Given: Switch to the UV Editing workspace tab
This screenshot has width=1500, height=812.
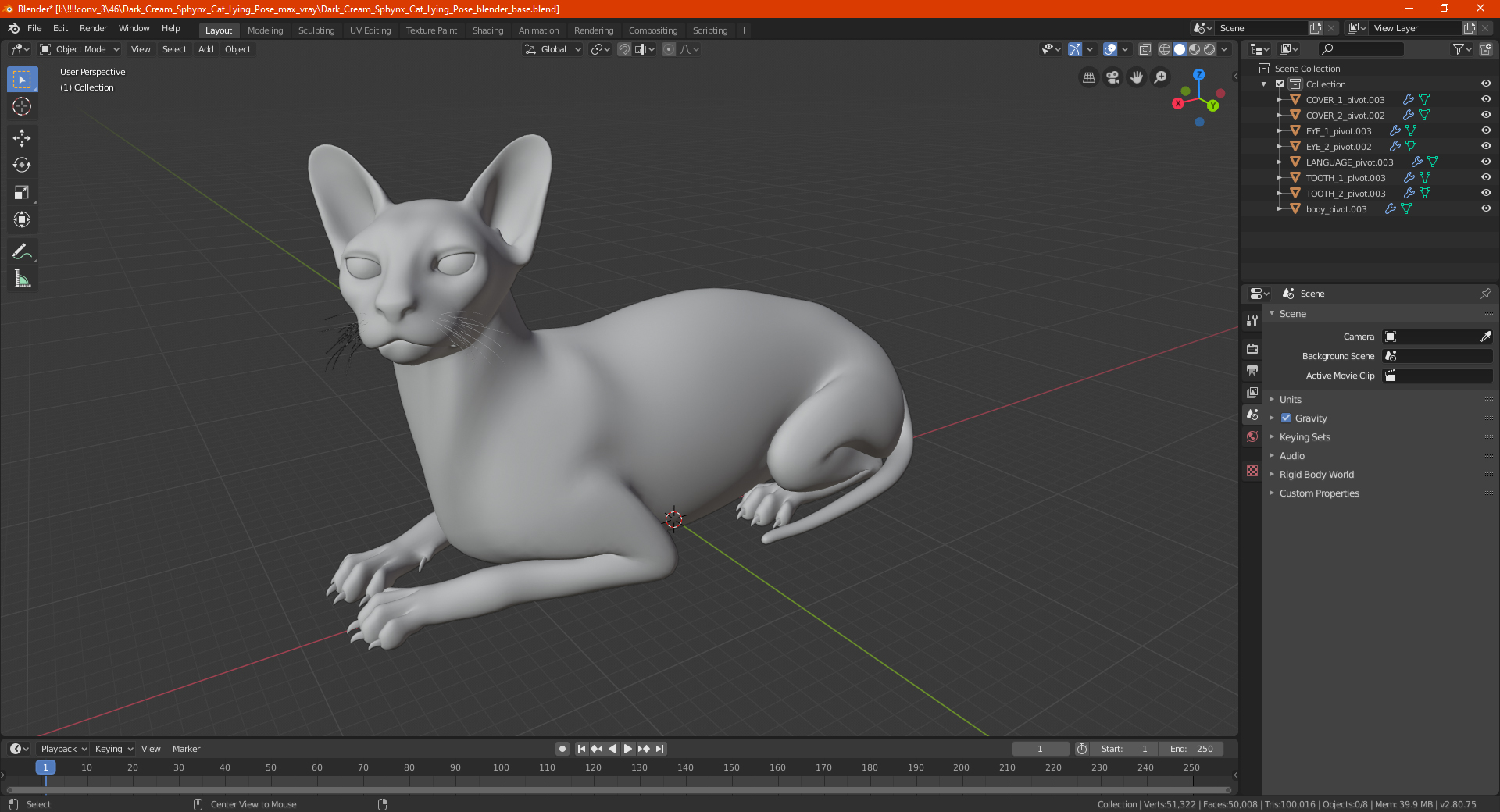Looking at the screenshot, I should 370,30.
